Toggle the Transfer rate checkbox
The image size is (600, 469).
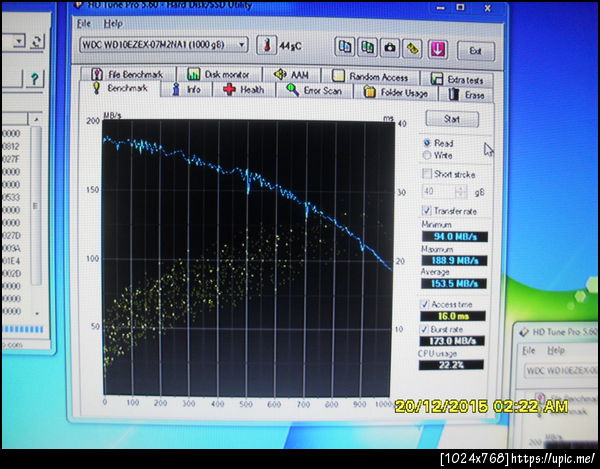[x=426, y=210]
